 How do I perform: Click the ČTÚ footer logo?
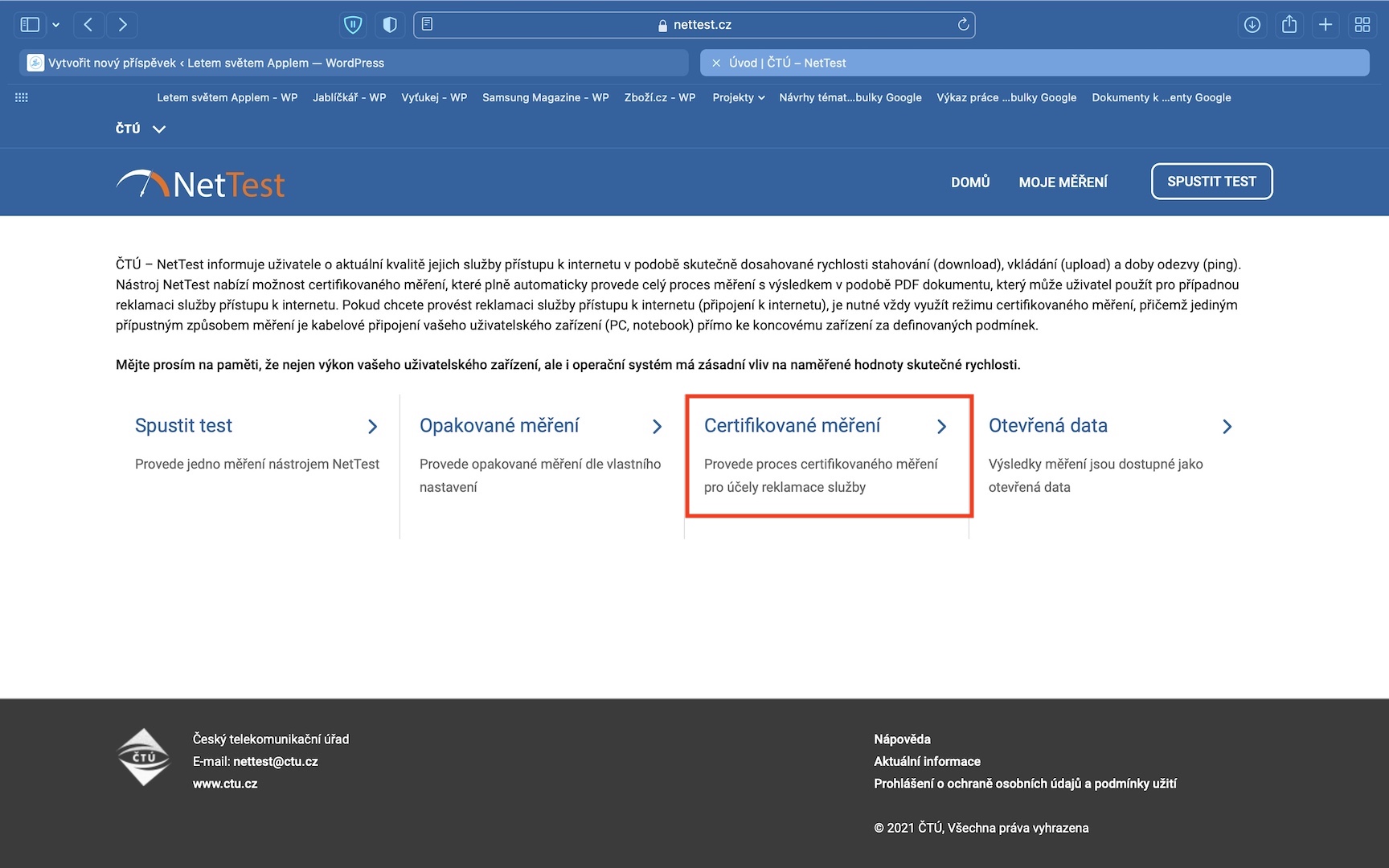click(x=144, y=757)
